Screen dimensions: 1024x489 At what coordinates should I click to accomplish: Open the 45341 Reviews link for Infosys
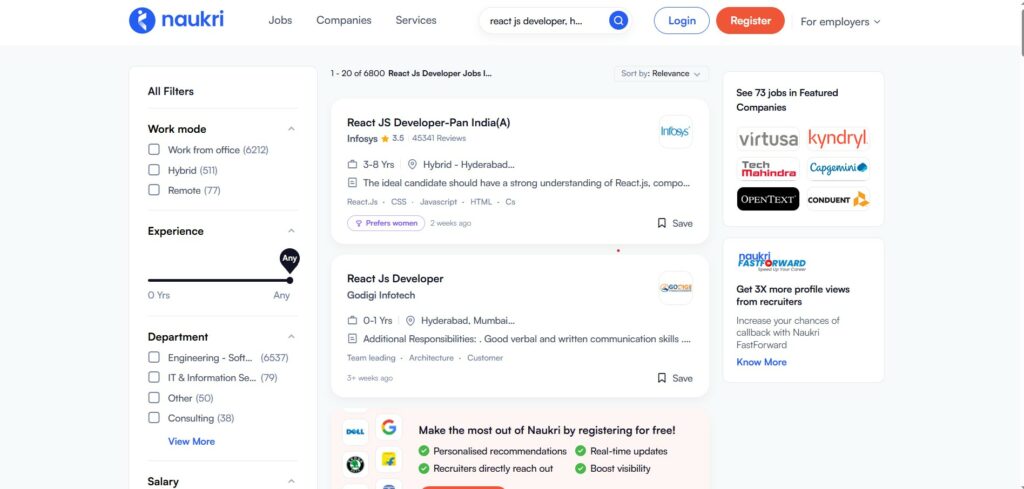pyautogui.click(x=439, y=138)
